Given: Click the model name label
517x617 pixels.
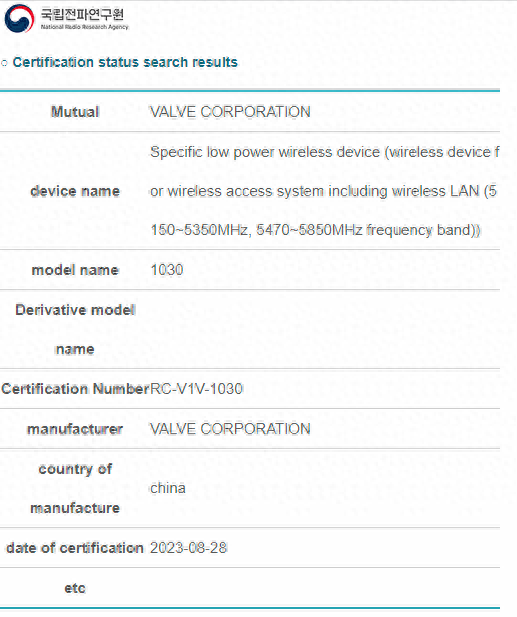Looking at the screenshot, I should [75, 270].
